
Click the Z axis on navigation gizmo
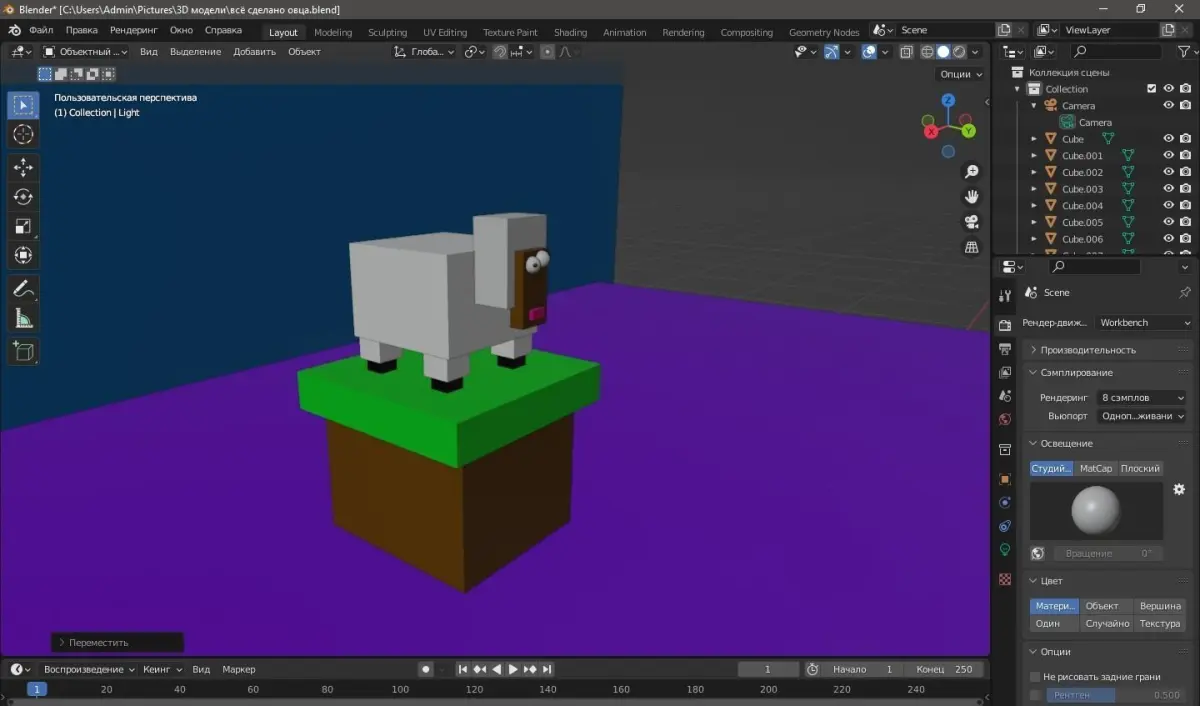(x=948, y=100)
